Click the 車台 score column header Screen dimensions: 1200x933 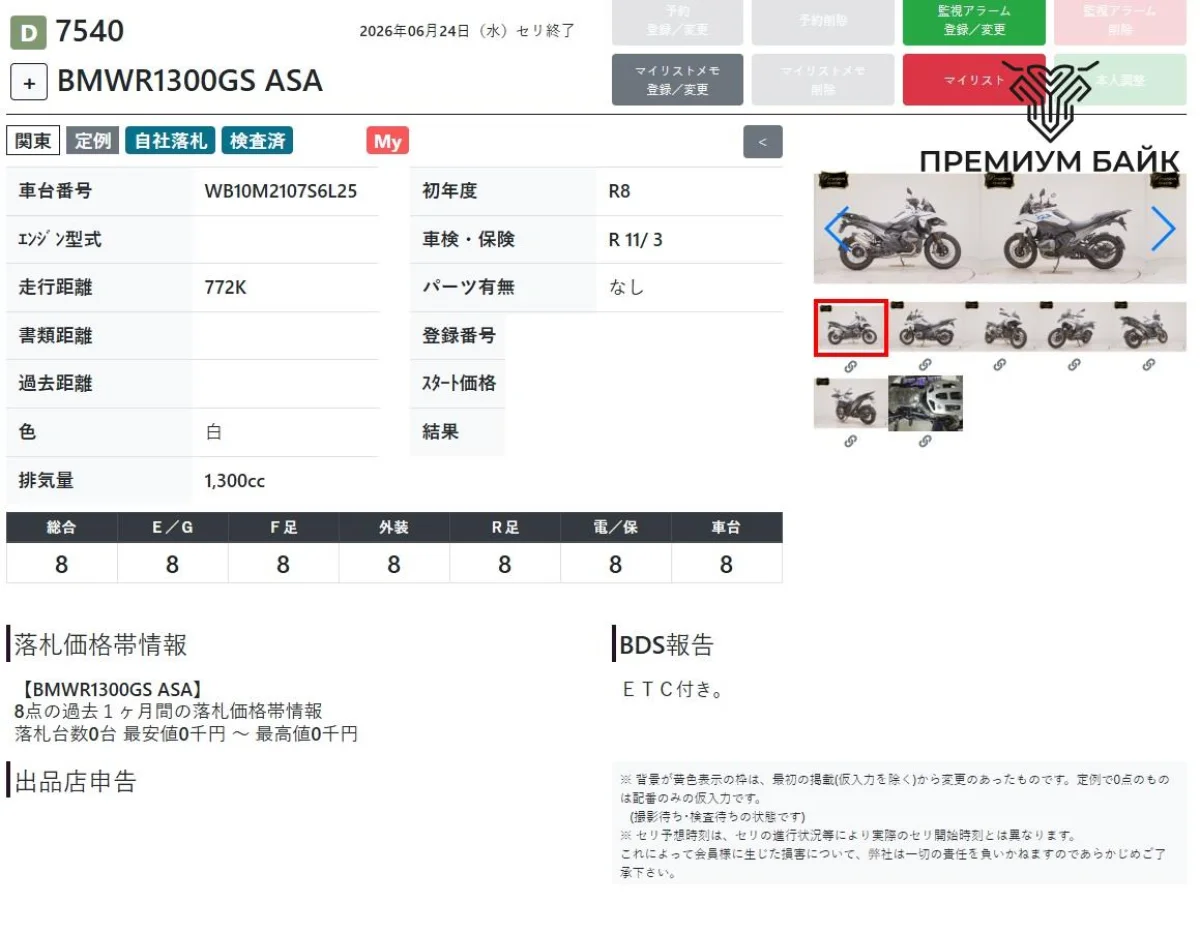tap(727, 527)
